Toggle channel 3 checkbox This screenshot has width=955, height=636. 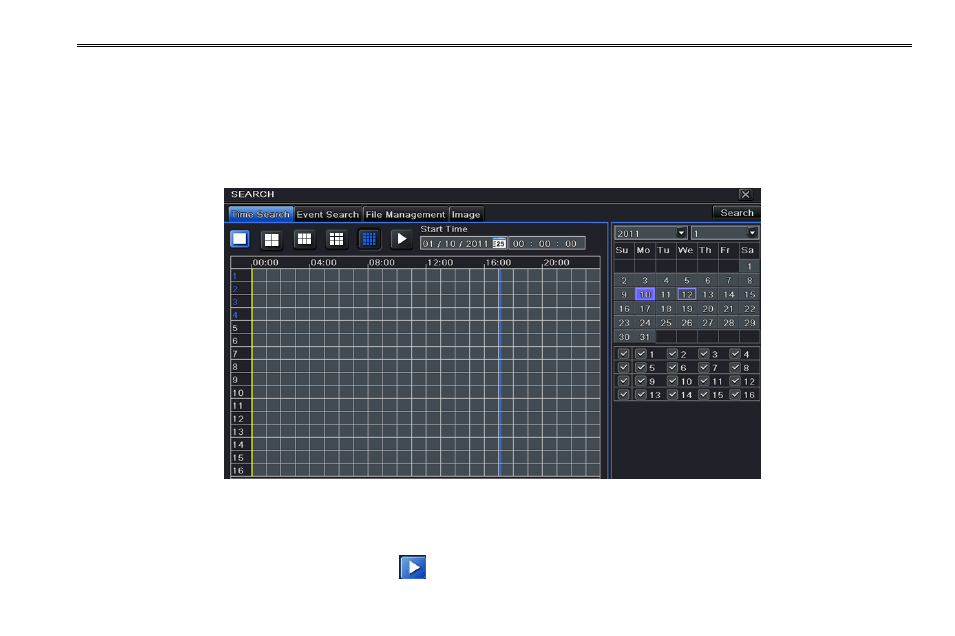click(x=704, y=354)
